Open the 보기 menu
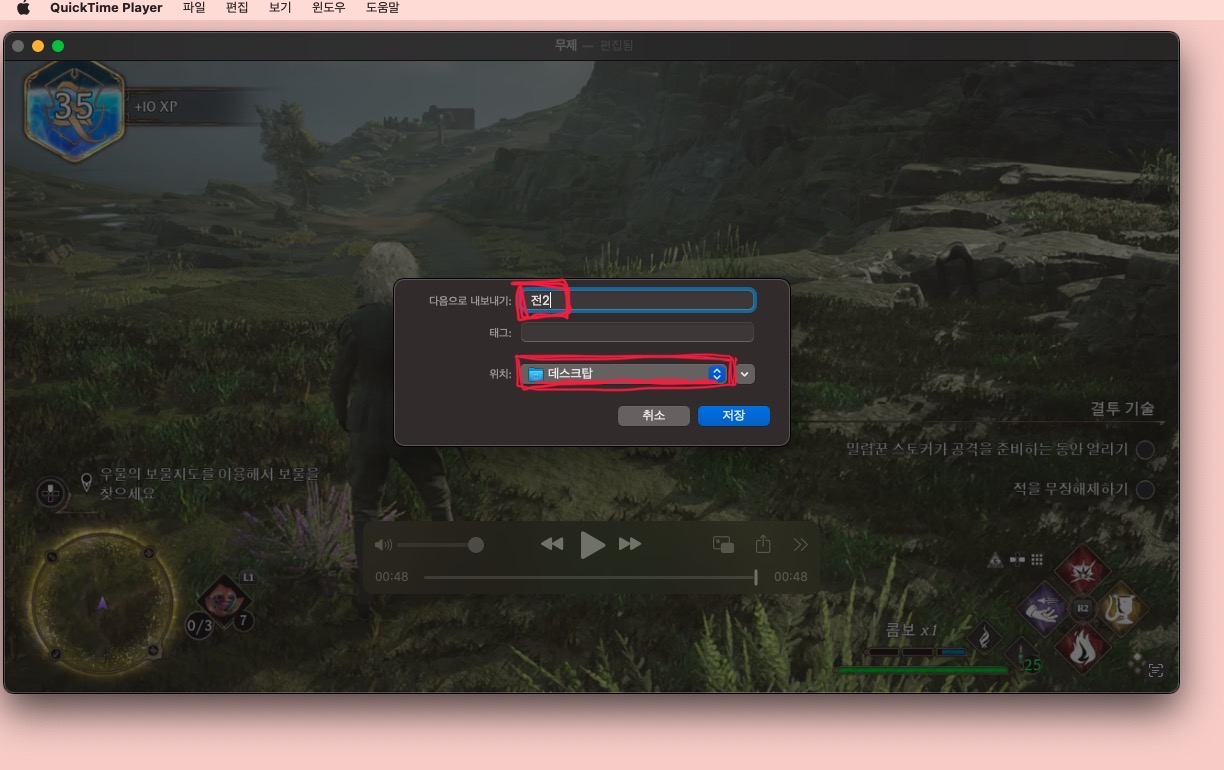1224x770 pixels. (x=280, y=8)
